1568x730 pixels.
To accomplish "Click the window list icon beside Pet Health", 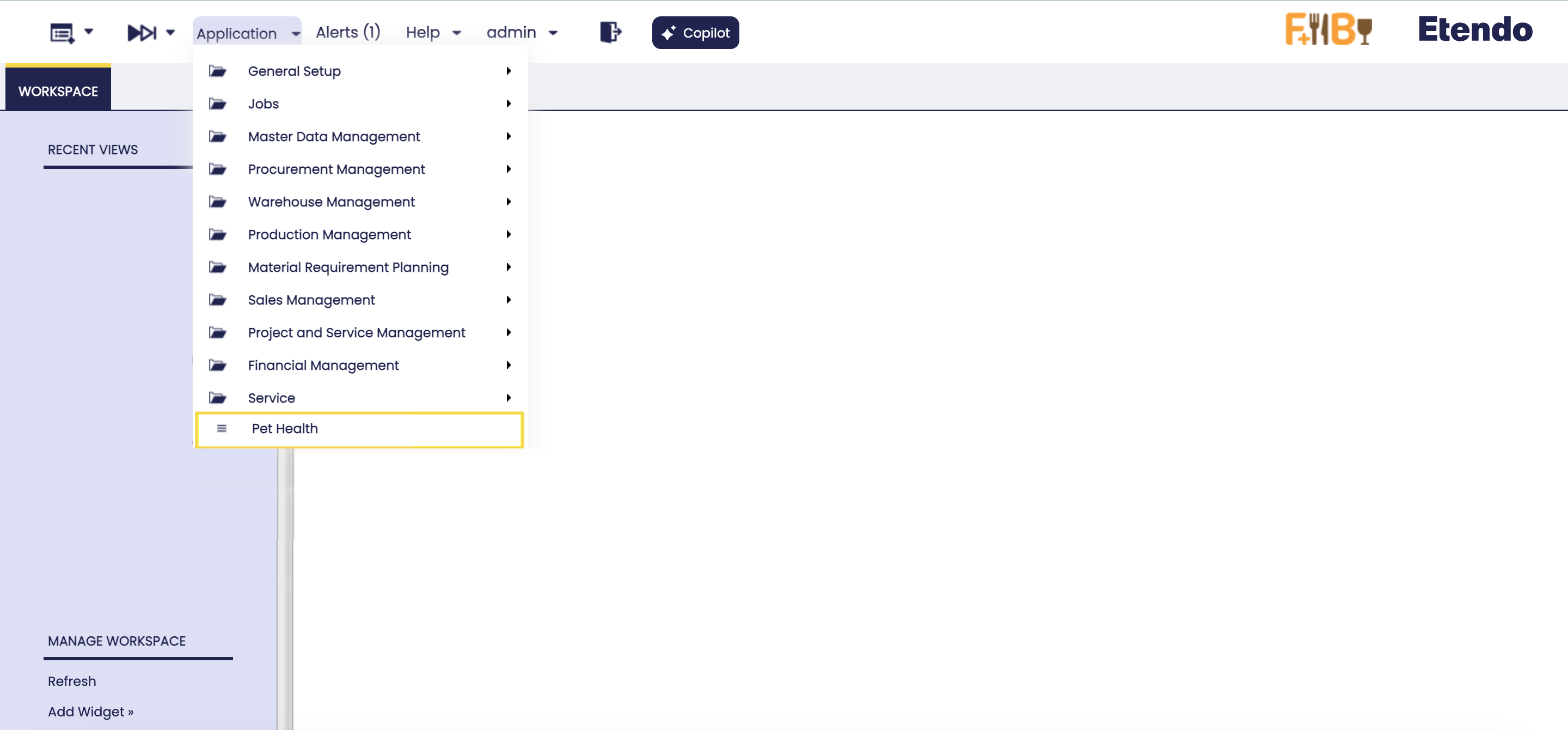I will tap(222, 429).
